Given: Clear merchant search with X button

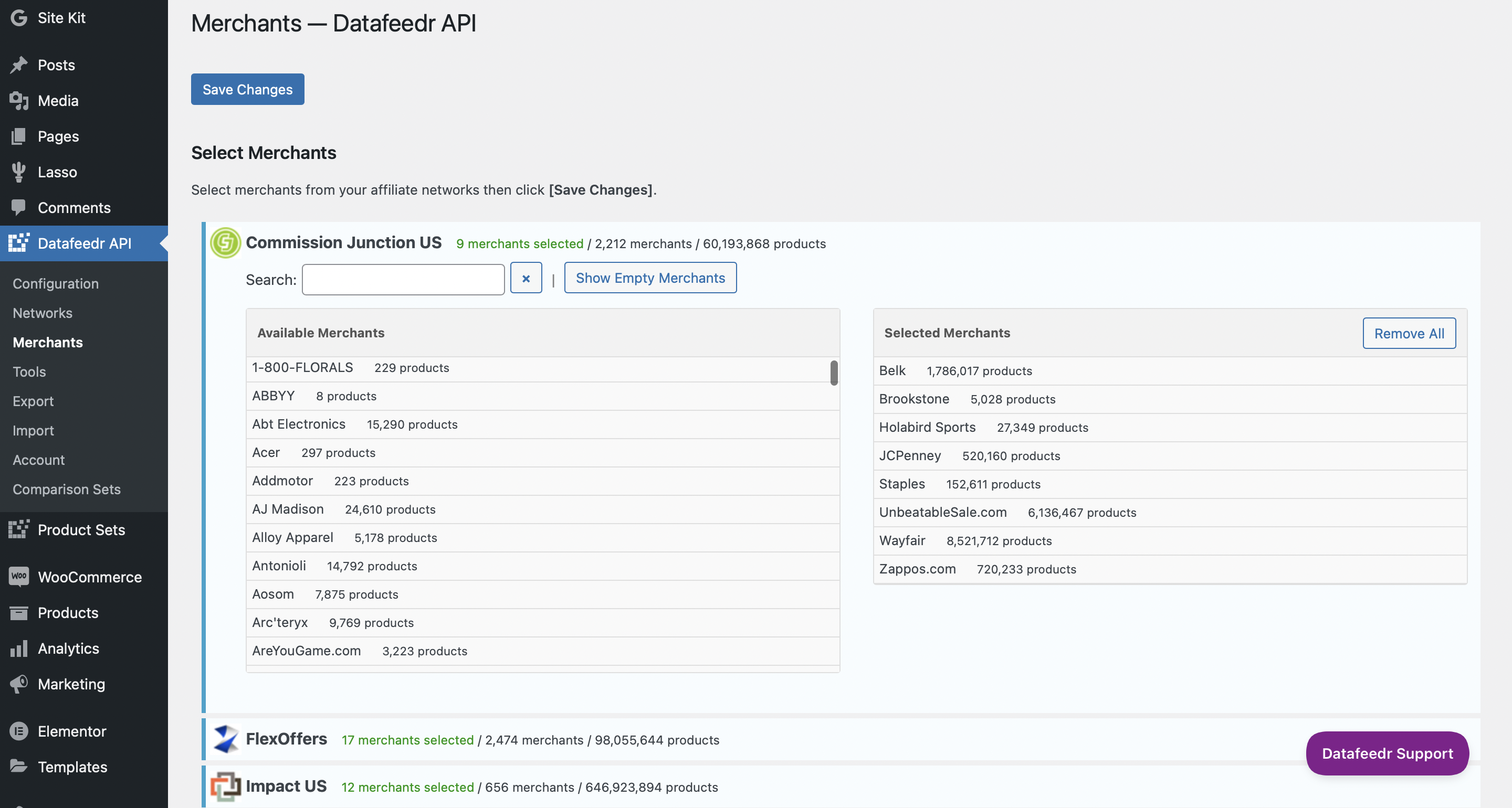Looking at the screenshot, I should click(x=526, y=278).
